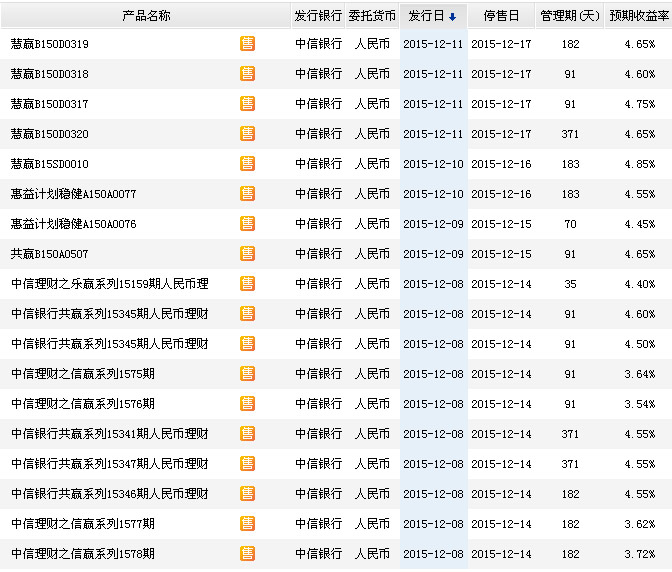The width and height of the screenshot is (672, 572).
Task: Open product 慧赢B150D0319
Action: point(50,44)
